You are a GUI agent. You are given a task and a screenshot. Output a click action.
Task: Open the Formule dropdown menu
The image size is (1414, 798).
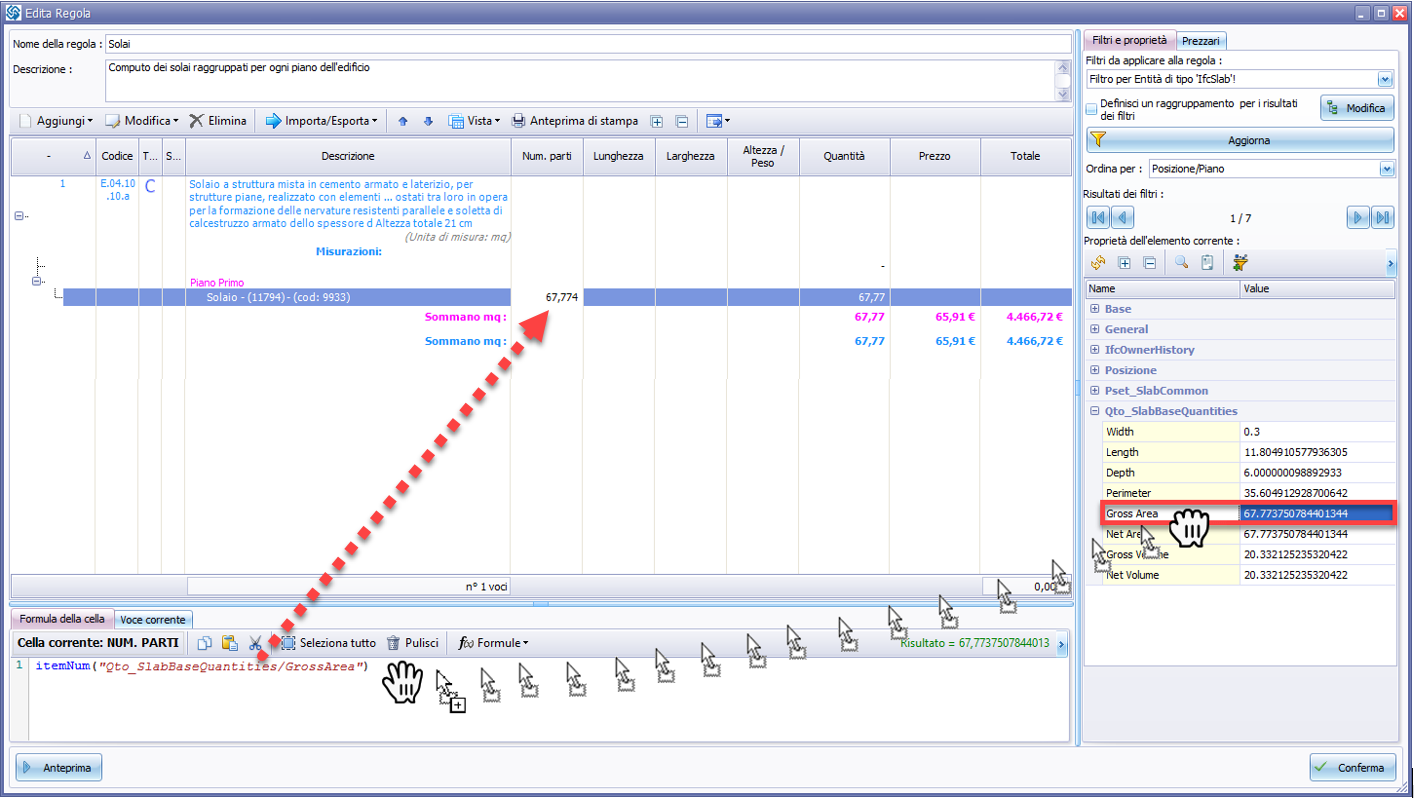[493, 643]
